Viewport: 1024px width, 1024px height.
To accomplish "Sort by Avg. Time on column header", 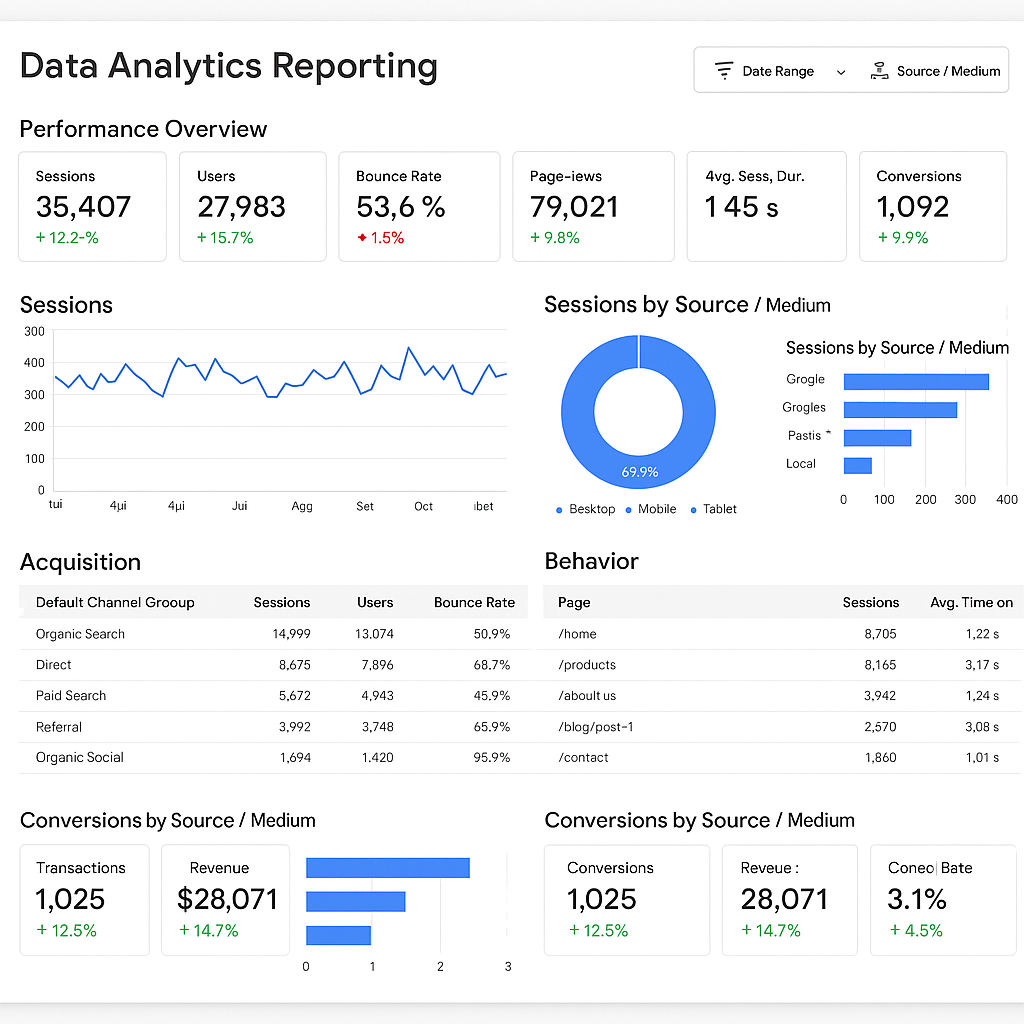I will (x=971, y=602).
